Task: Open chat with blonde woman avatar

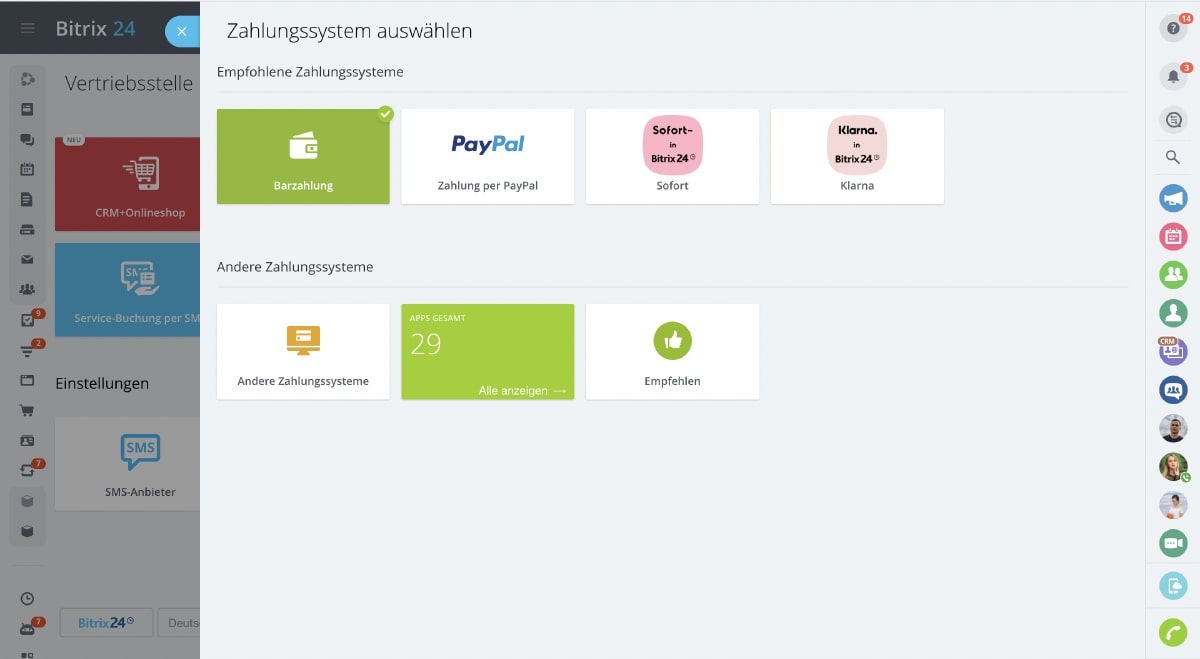Action: pos(1173,466)
